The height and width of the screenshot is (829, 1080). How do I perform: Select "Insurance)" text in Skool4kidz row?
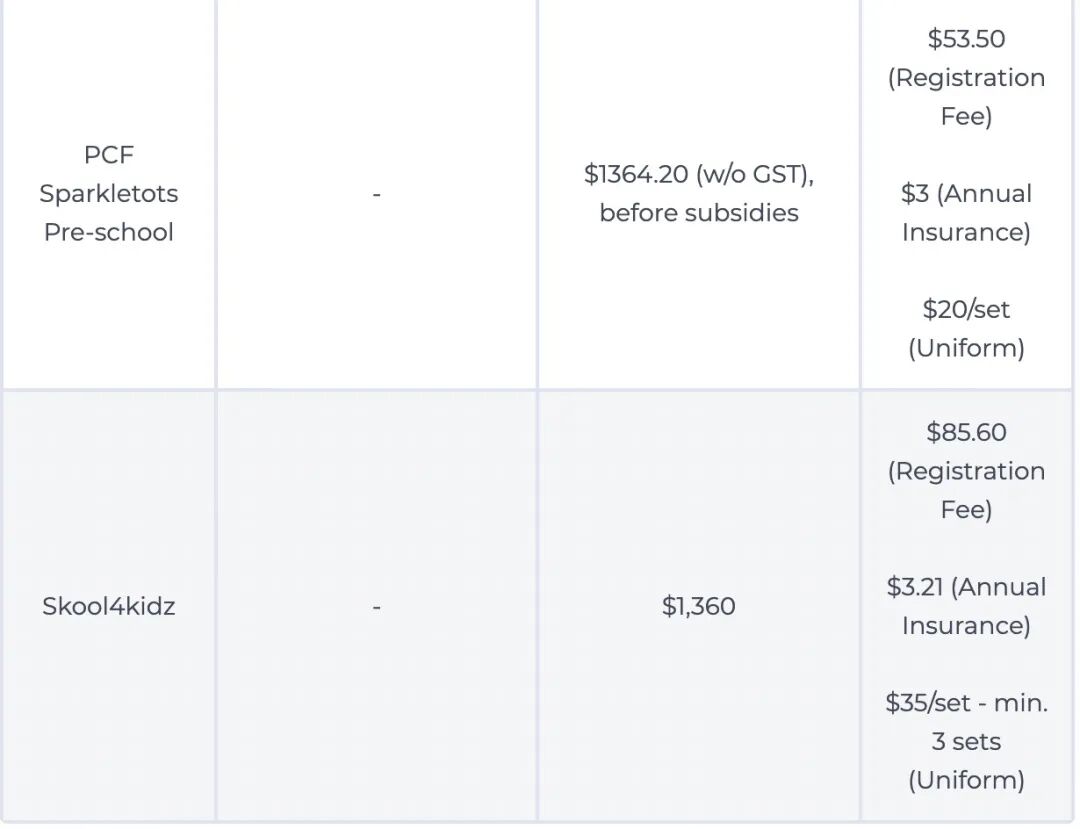(966, 626)
